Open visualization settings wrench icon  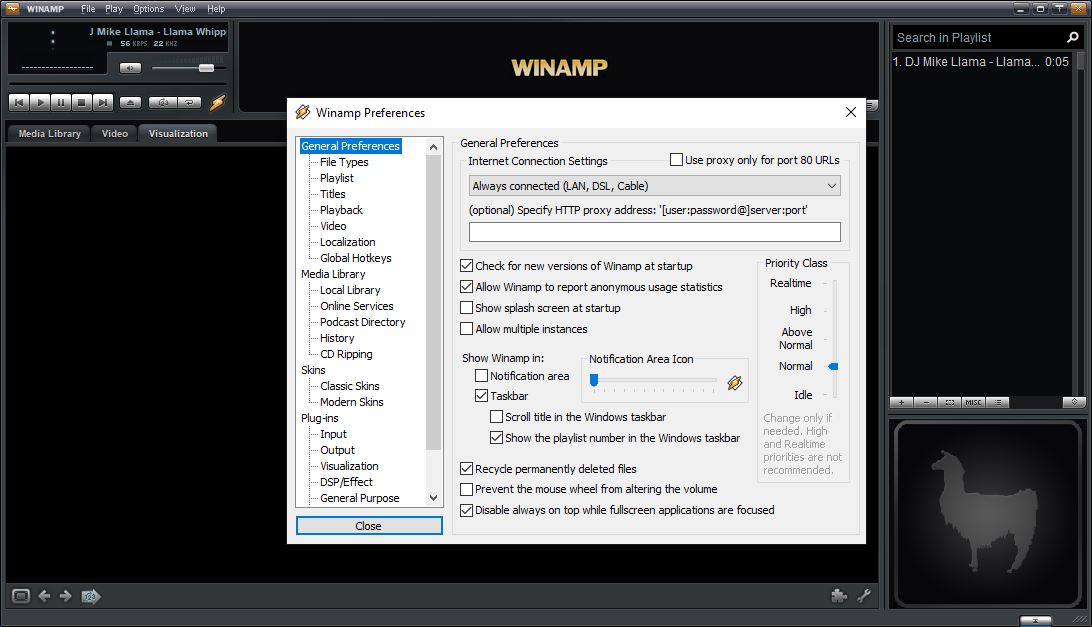click(864, 596)
